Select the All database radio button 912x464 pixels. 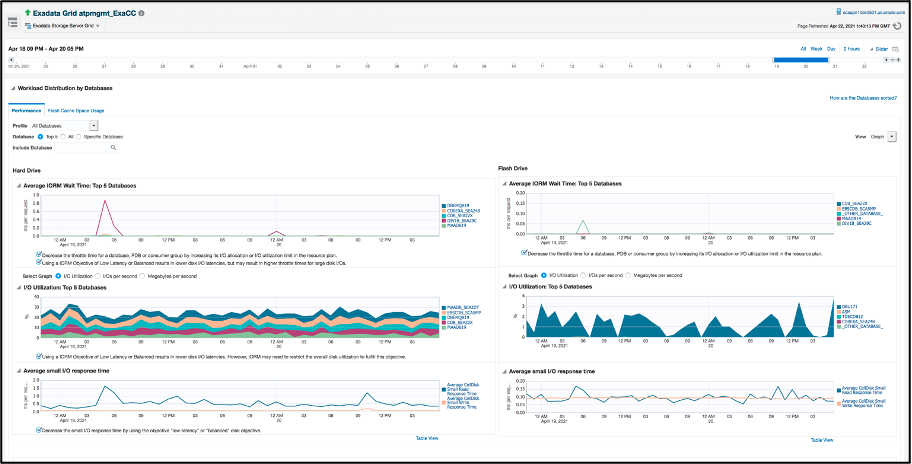(63, 137)
